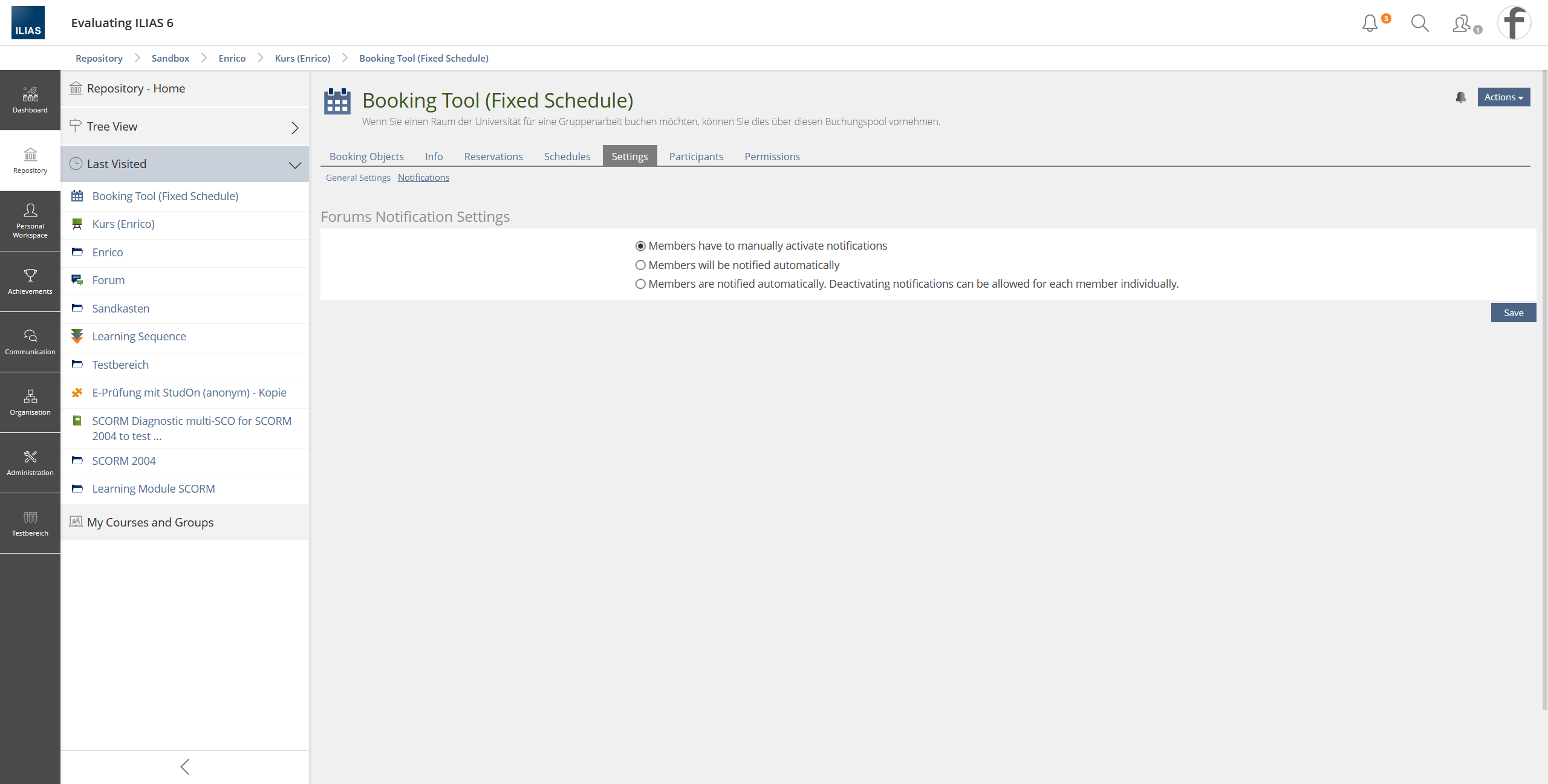Collapse the slate with bottom arrow
The image size is (1548, 784).
(x=184, y=766)
